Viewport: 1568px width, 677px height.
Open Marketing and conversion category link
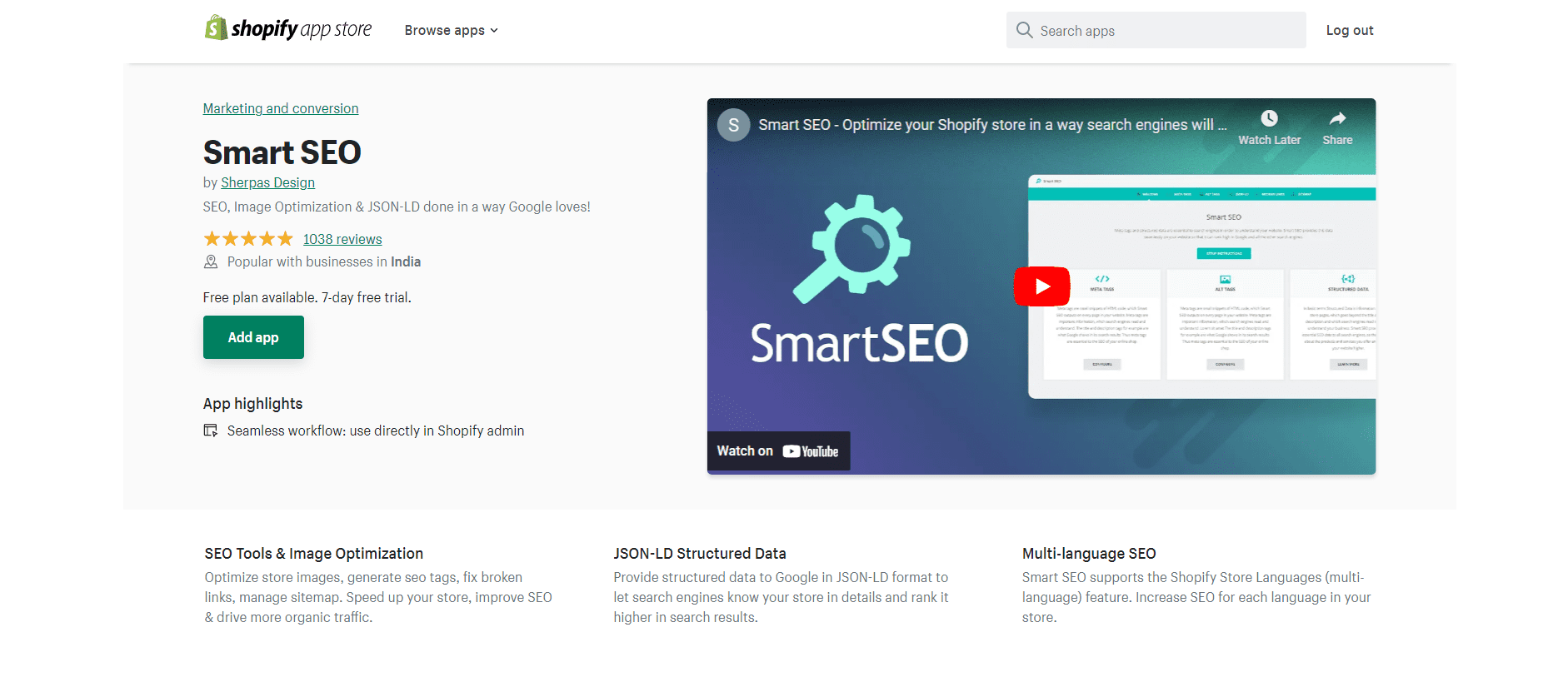281,108
